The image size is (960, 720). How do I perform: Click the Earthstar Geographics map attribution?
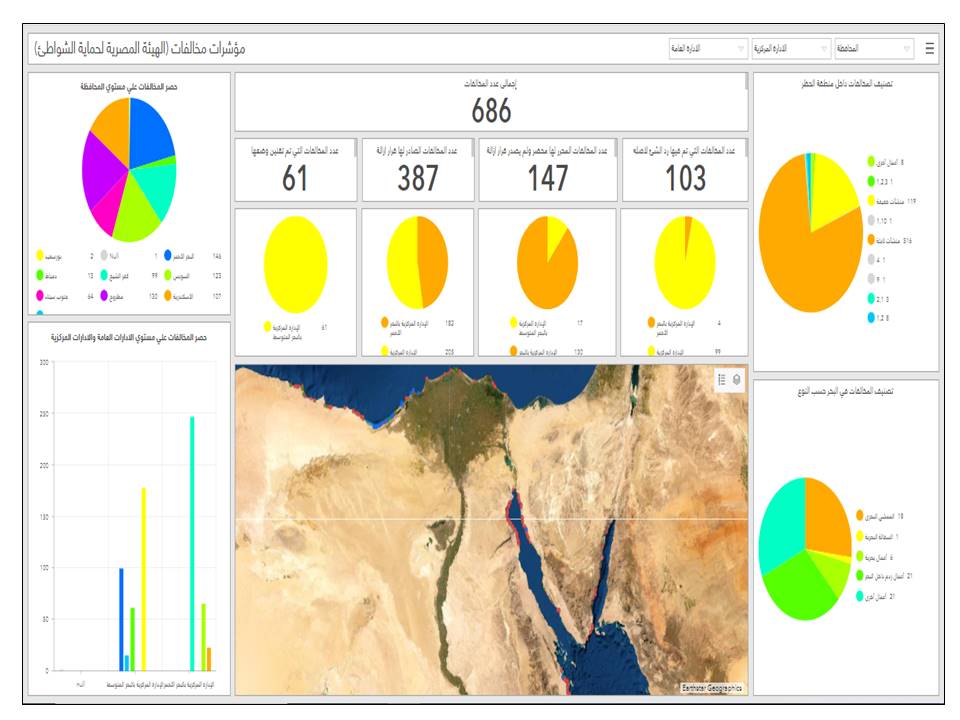[713, 688]
